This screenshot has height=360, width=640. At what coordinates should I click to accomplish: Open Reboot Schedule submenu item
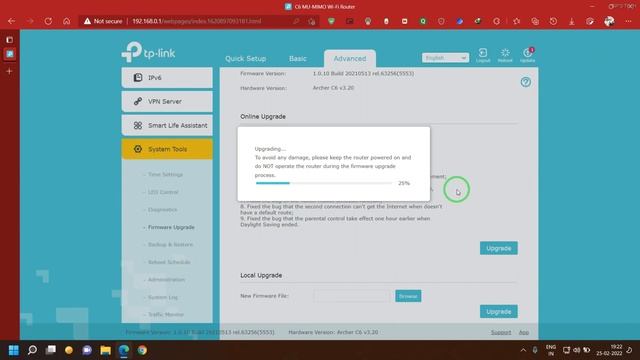[169, 262]
